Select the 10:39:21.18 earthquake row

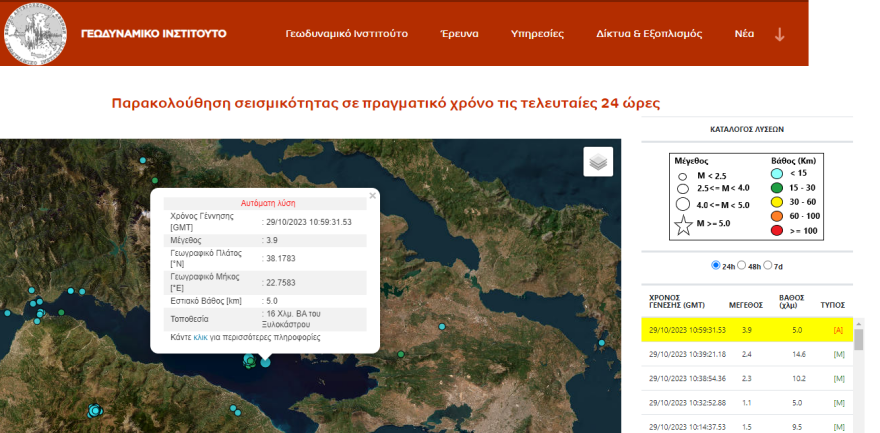click(x=747, y=354)
